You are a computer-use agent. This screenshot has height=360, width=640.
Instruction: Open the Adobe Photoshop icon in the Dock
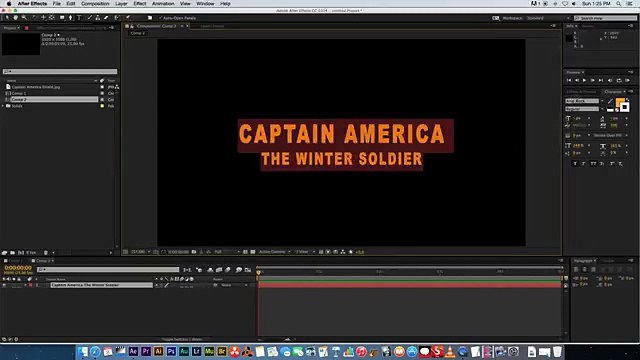coord(171,351)
